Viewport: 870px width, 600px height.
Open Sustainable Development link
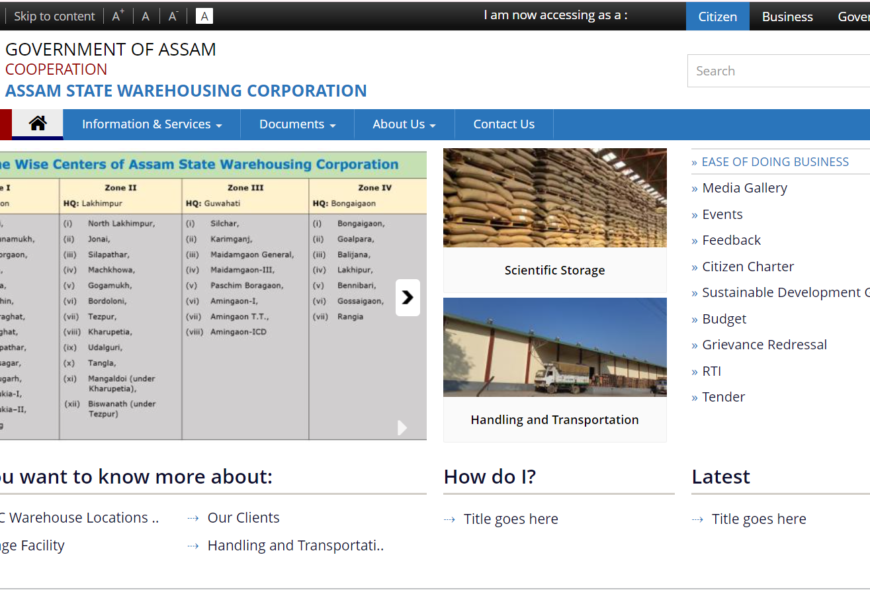point(785,293)
